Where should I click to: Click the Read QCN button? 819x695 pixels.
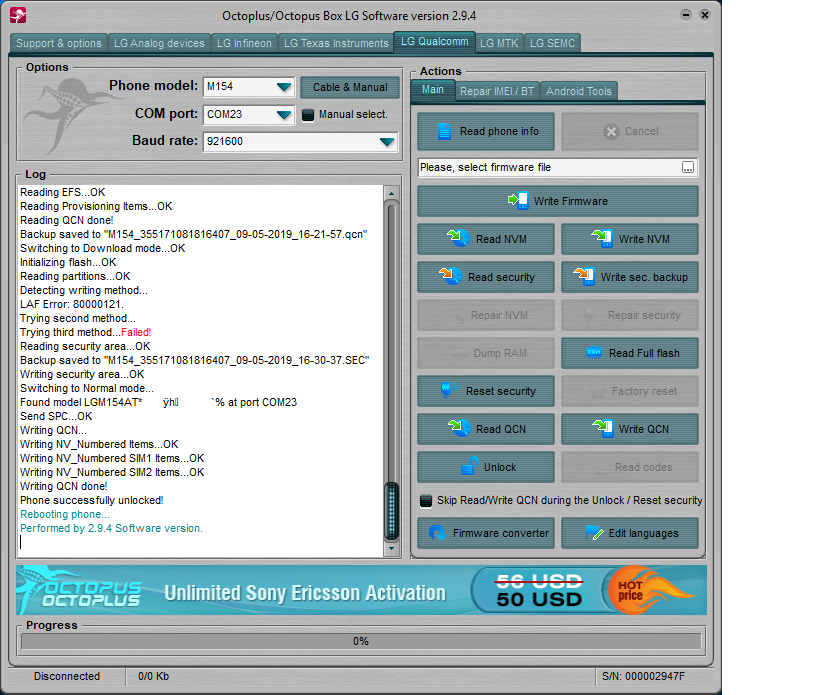(486, 429)
